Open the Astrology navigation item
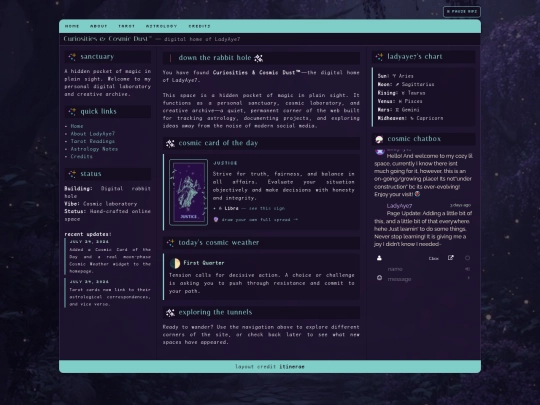 161,26
